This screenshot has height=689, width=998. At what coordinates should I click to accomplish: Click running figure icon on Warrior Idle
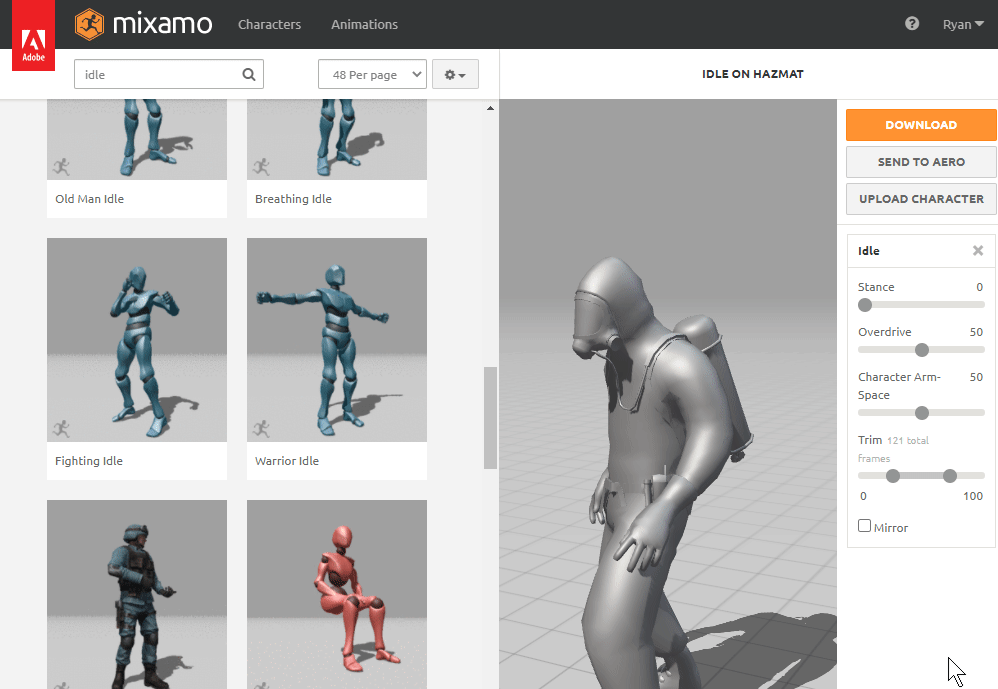tap(262, 428)
